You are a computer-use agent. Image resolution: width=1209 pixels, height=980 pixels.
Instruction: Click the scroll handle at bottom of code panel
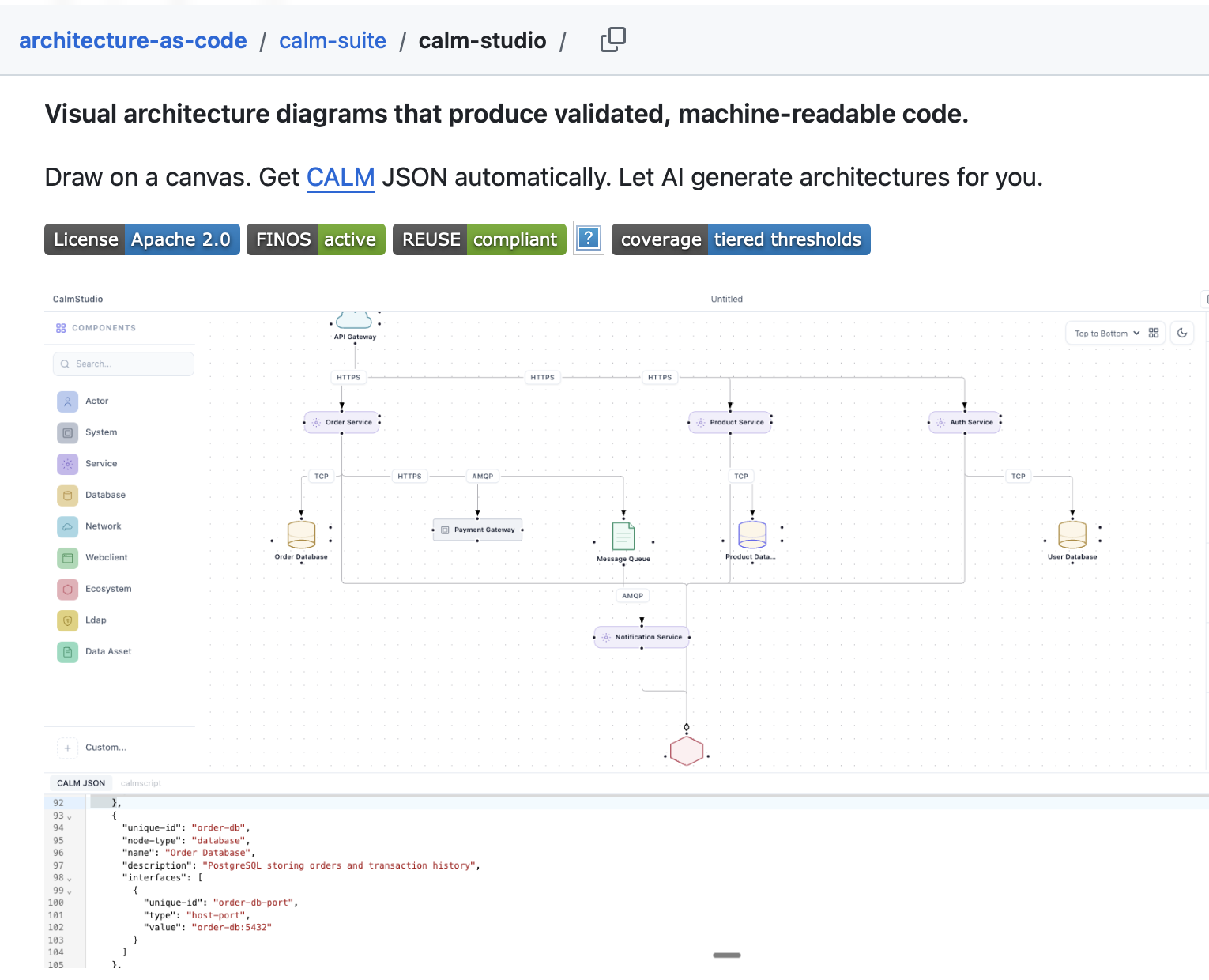click(x=726, y=955)
